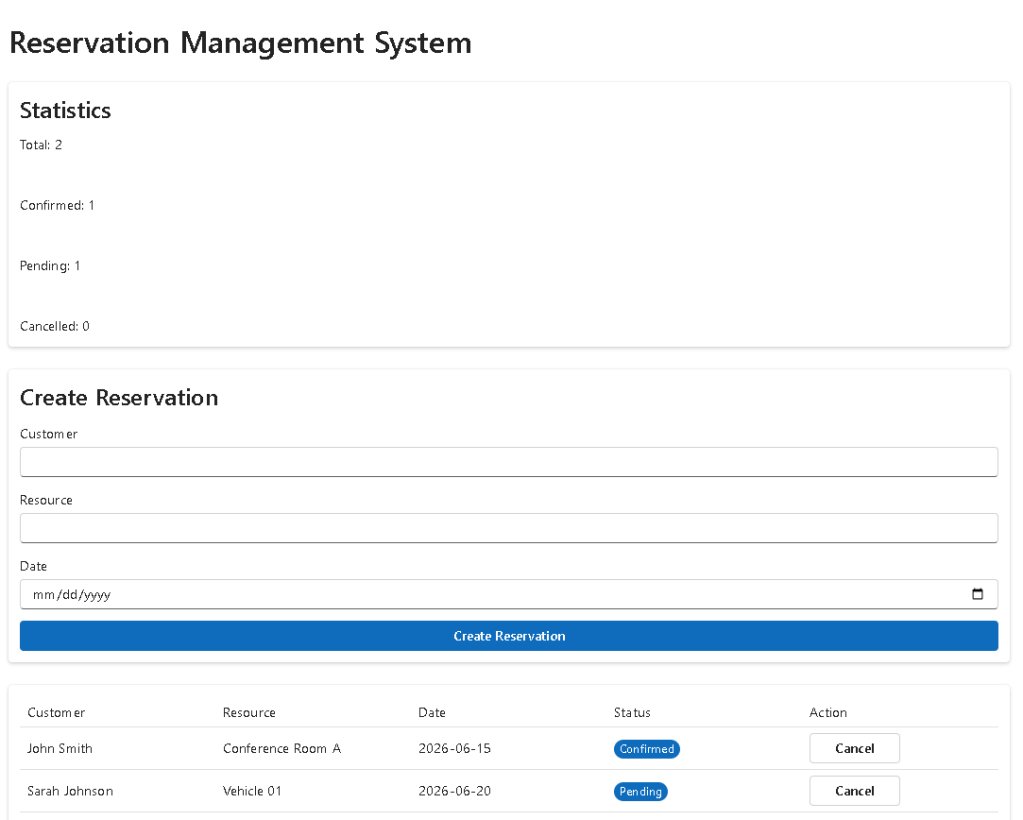
Task: Click 'Conference Room A' resource cell
Action: click(x=282, y=748)
